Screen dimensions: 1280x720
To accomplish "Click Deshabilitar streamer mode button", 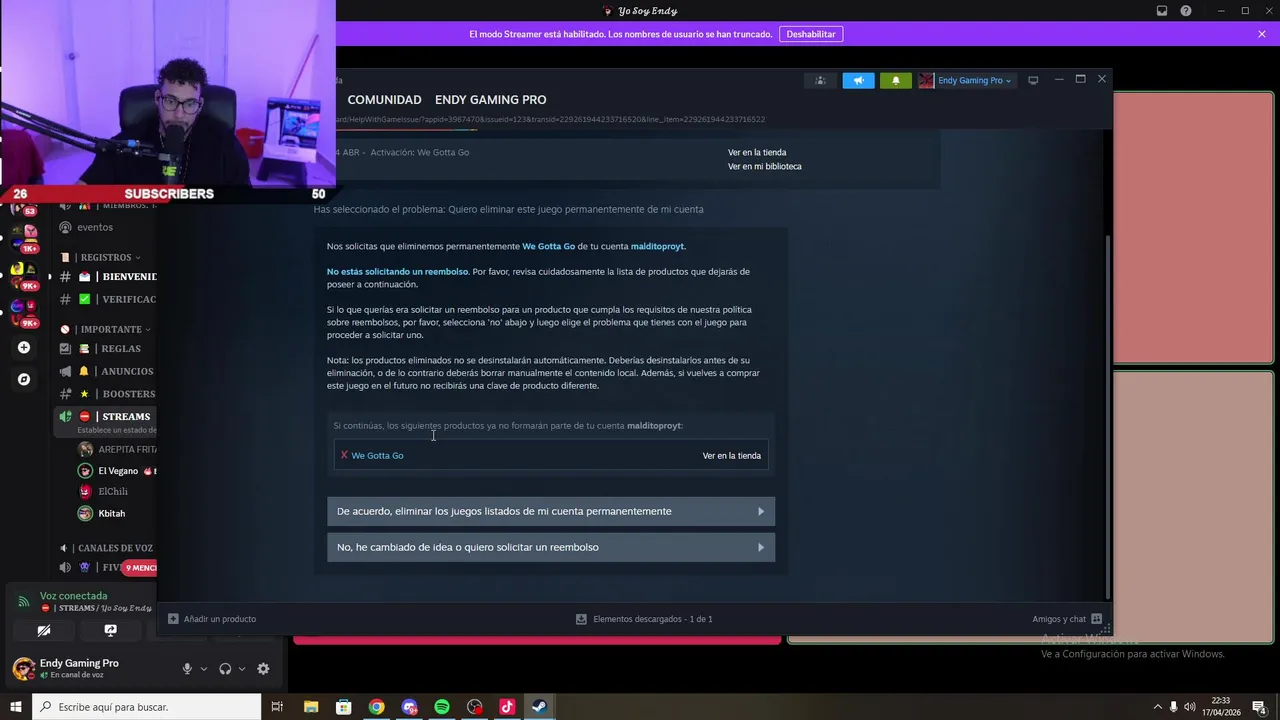I will pos(810,34).
